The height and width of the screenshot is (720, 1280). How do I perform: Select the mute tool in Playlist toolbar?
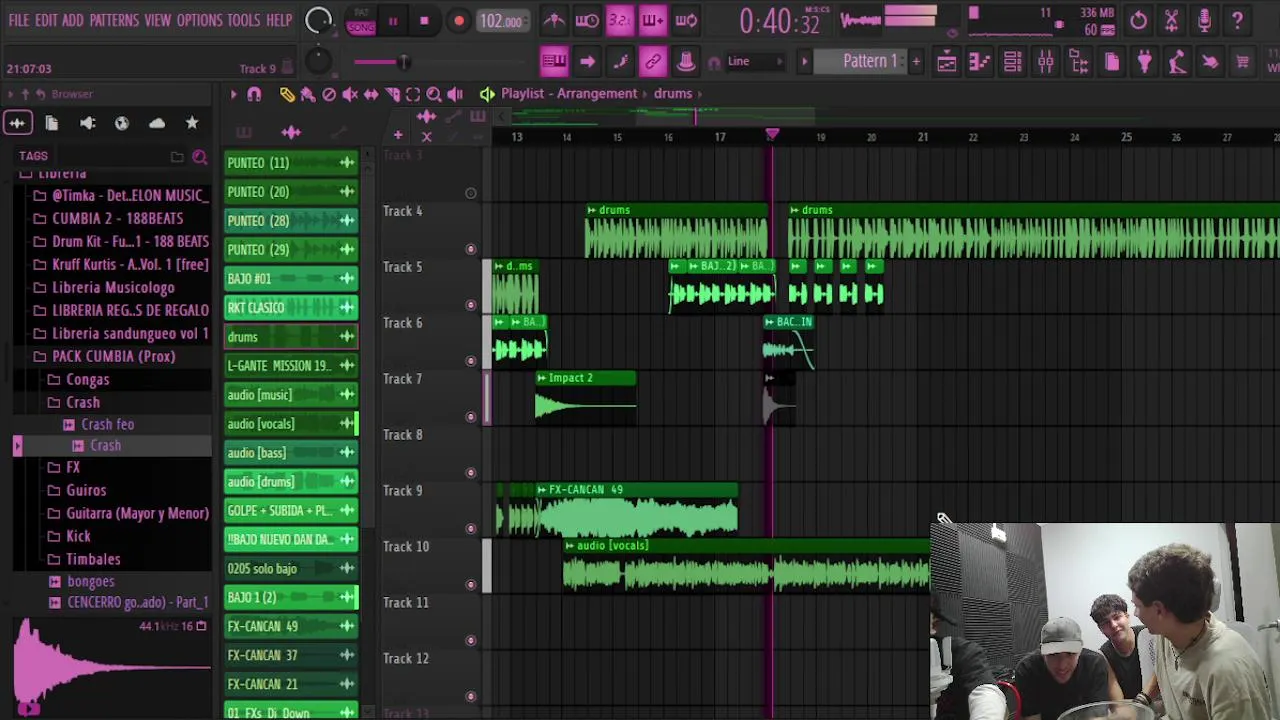pos(350,94)
